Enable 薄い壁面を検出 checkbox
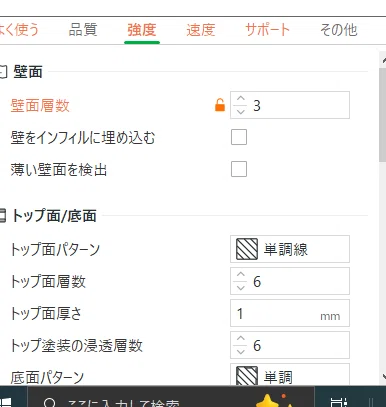Image resolution: width=386 pixels, height=407 pixels. (239, 169)
